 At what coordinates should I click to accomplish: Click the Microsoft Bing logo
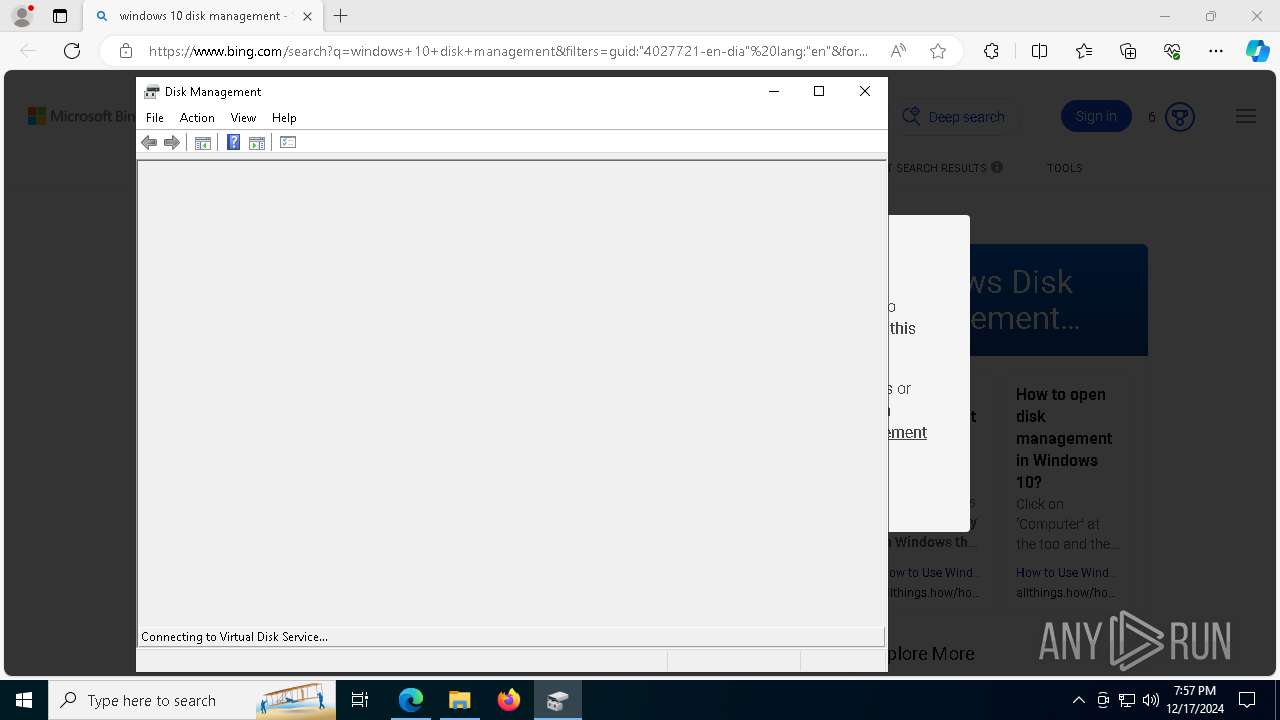(81, 117)
